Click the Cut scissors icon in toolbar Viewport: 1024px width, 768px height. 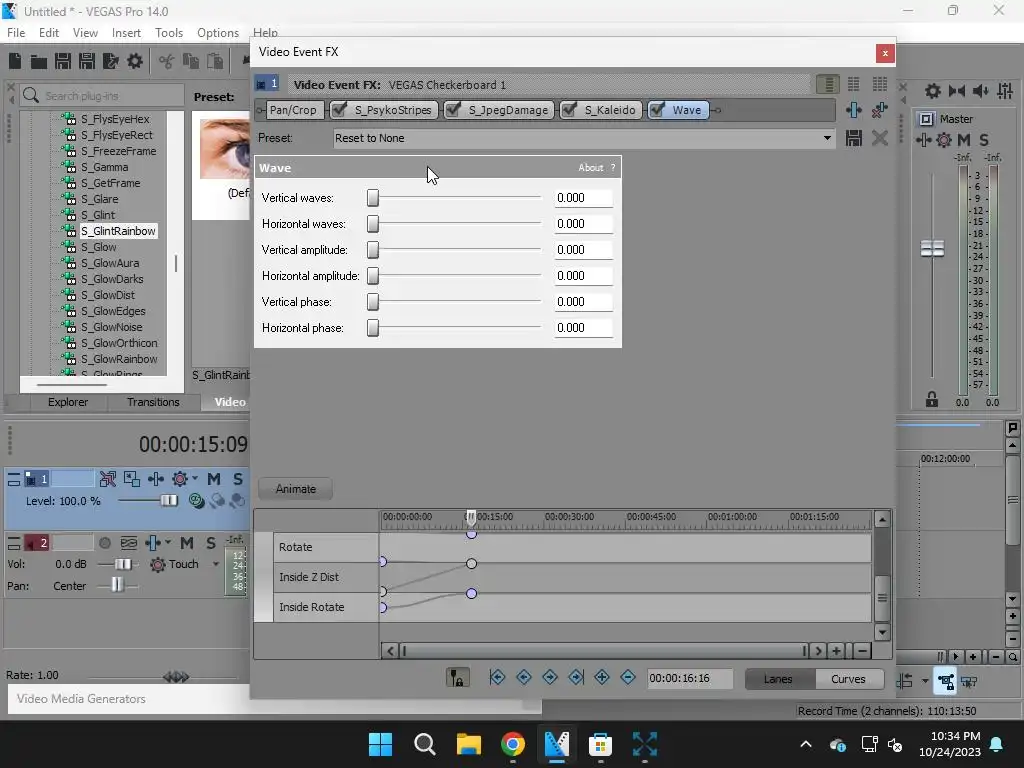click(x=167, y=61)
